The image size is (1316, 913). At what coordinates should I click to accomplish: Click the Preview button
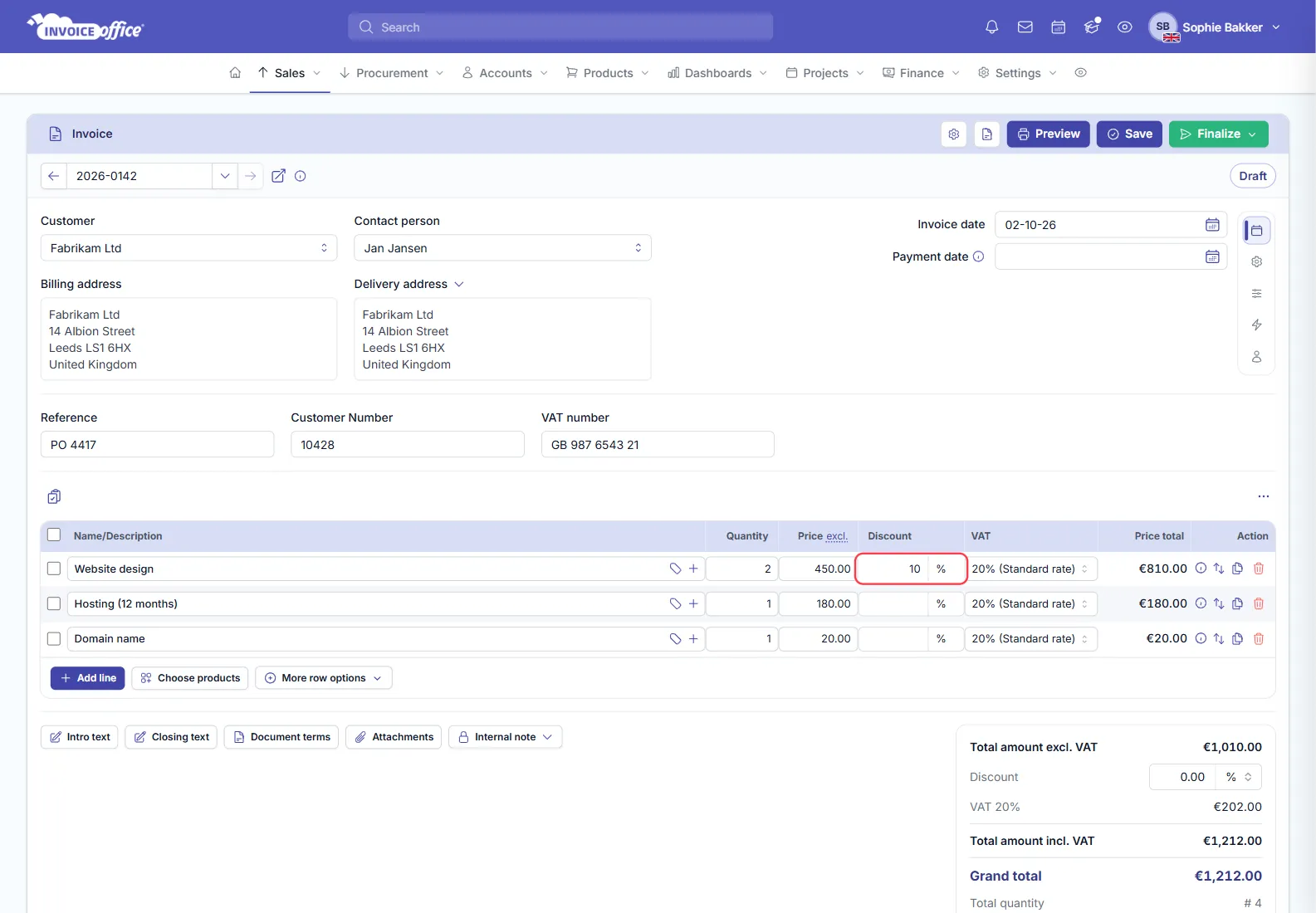point(1049,134)
